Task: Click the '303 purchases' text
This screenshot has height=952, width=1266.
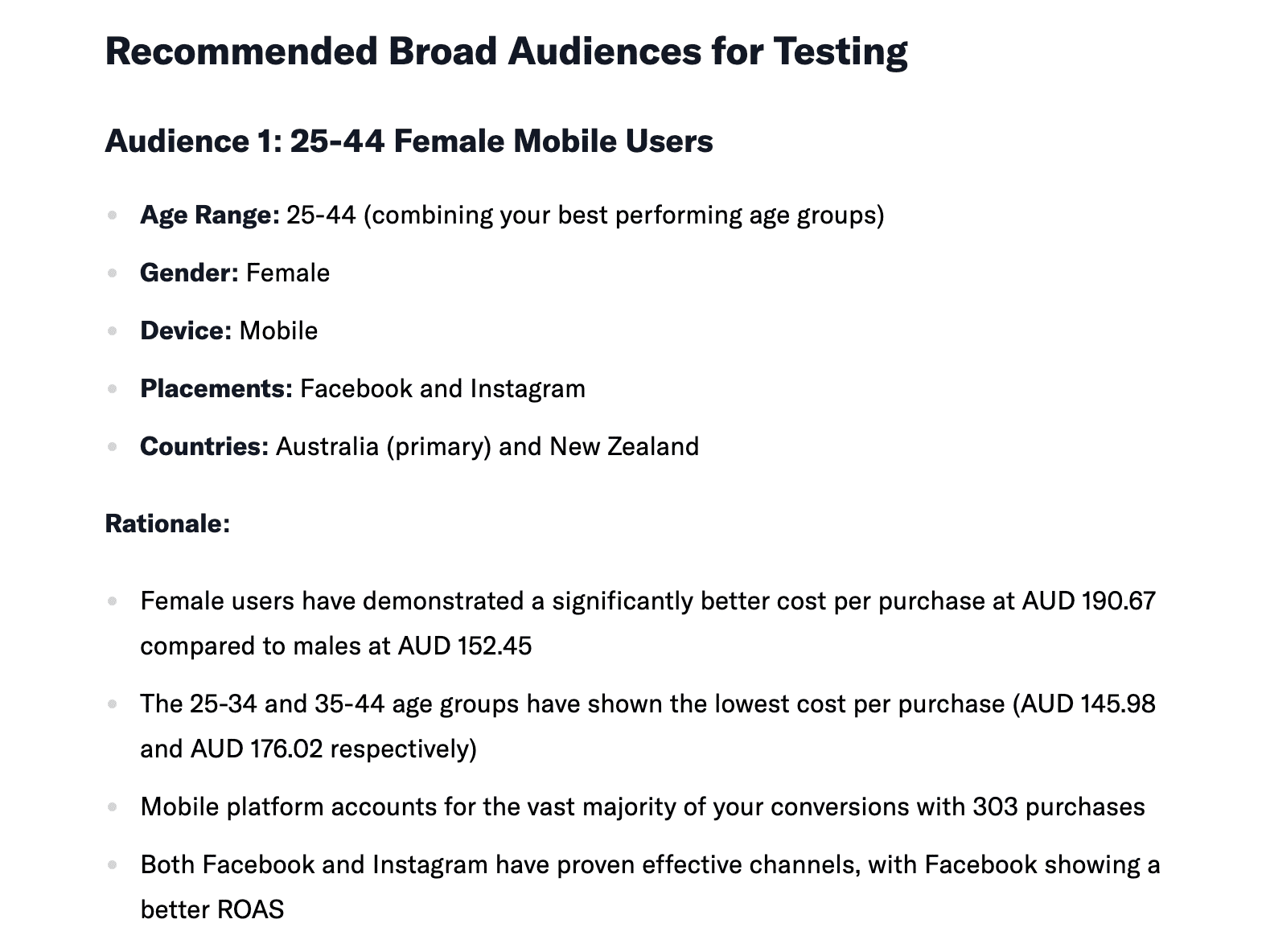Action: (x=1058, y=807)
